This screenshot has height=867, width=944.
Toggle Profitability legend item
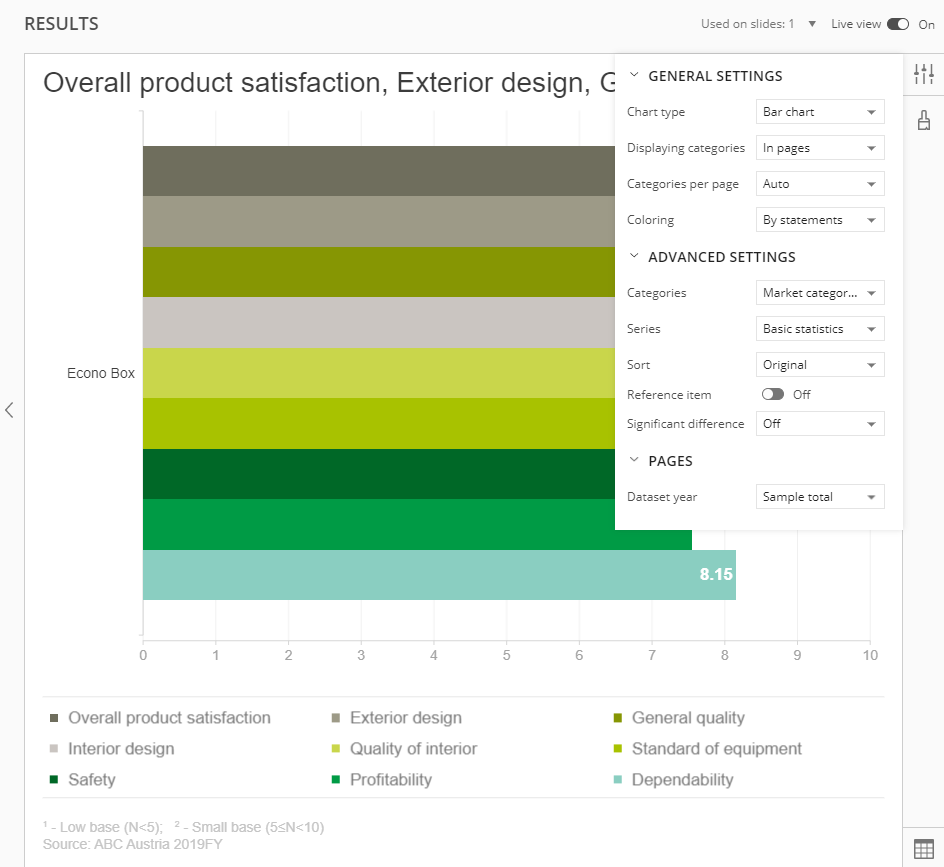point(382,780)
